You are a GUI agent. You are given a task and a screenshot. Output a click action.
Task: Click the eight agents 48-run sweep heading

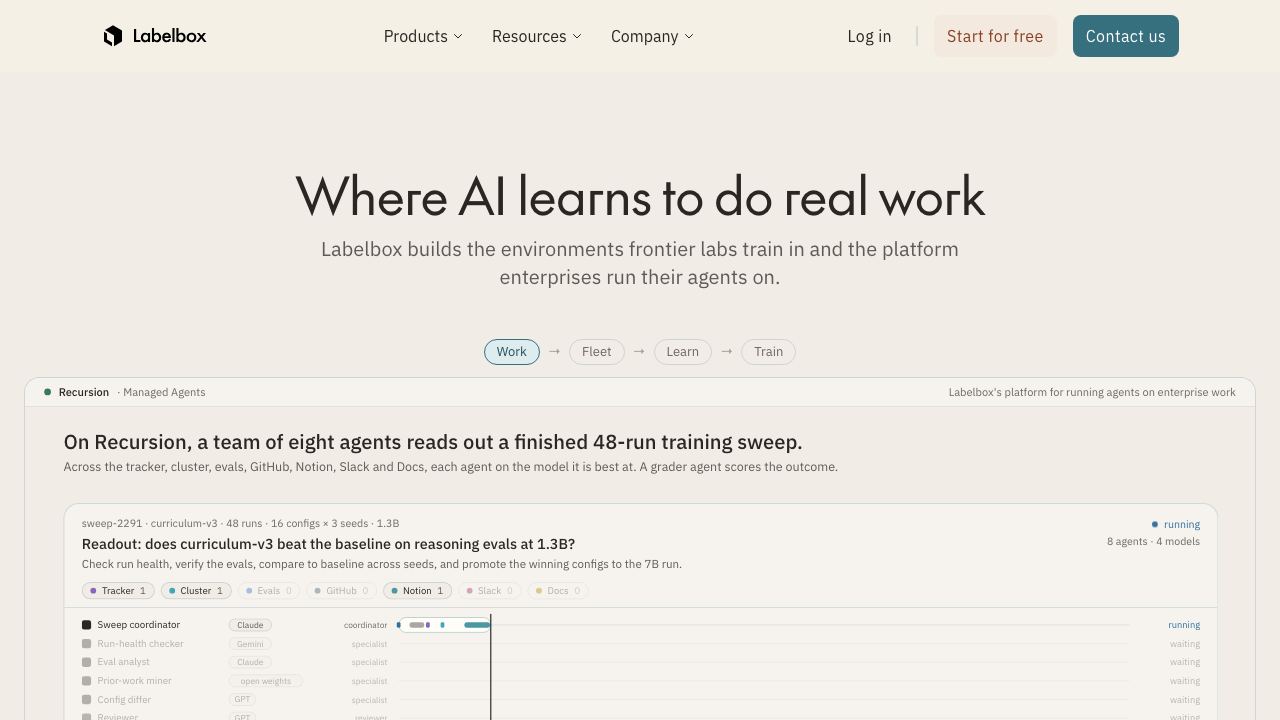point(433,442)
